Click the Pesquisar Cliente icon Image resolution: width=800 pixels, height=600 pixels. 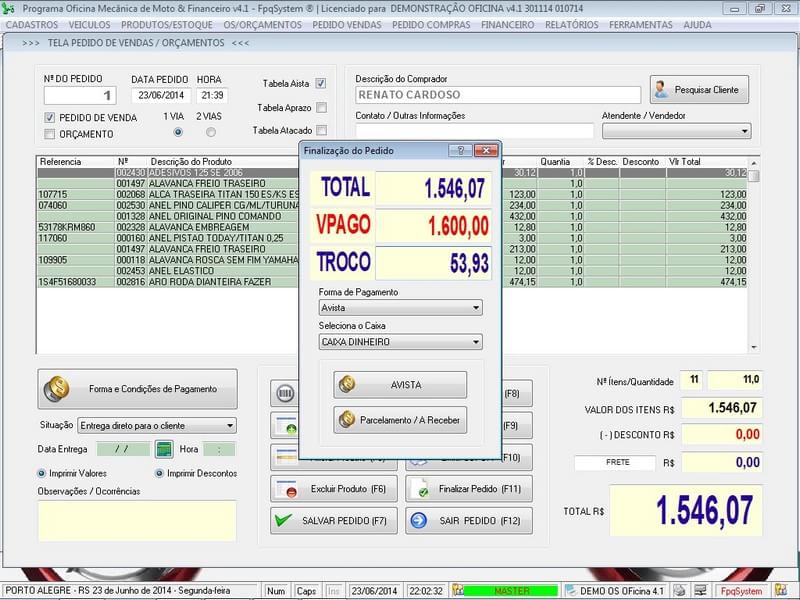coord(662,89)
